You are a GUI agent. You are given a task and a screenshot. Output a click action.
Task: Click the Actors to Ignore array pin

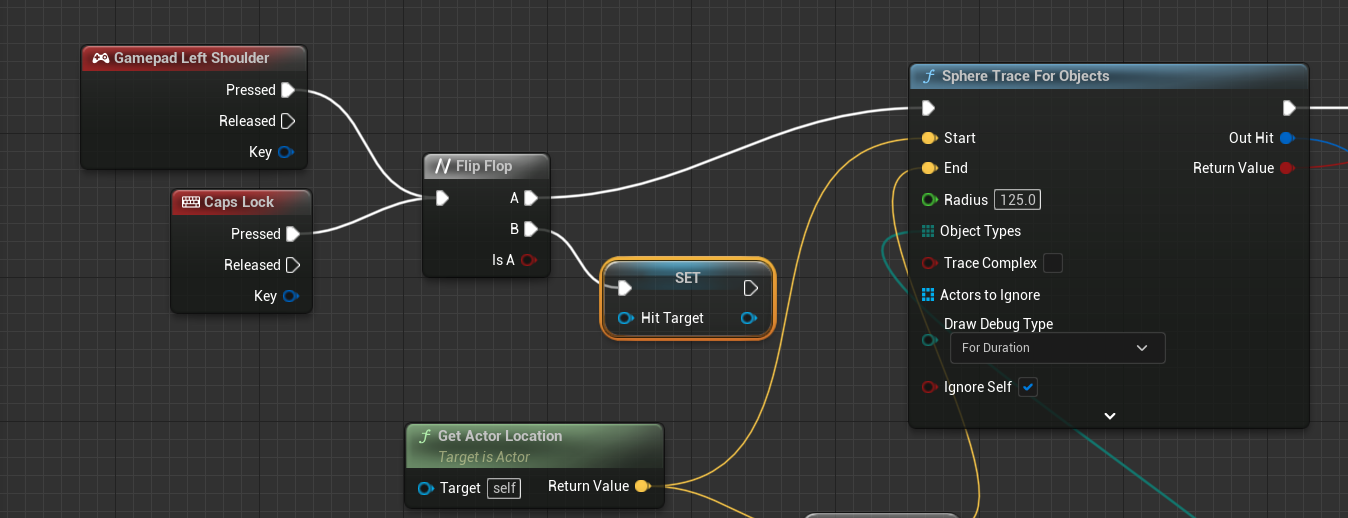[x=928, y=295]
